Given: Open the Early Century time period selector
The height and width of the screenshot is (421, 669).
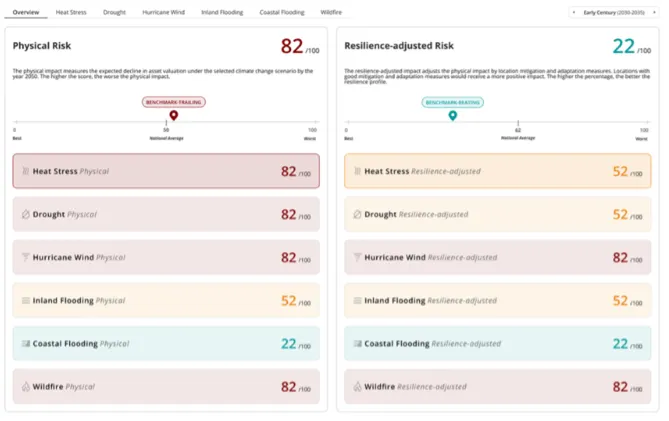Looking at the screenshot, I should [614, 12].
